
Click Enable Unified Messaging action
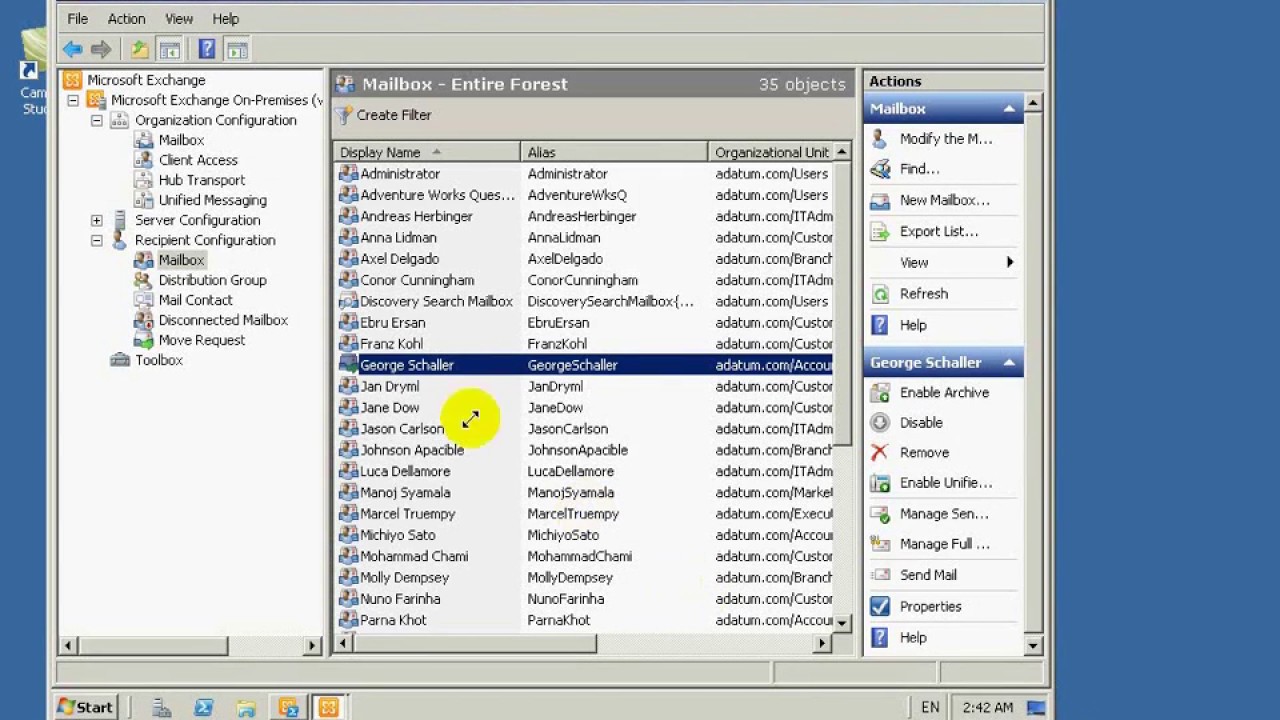point(946,482)
